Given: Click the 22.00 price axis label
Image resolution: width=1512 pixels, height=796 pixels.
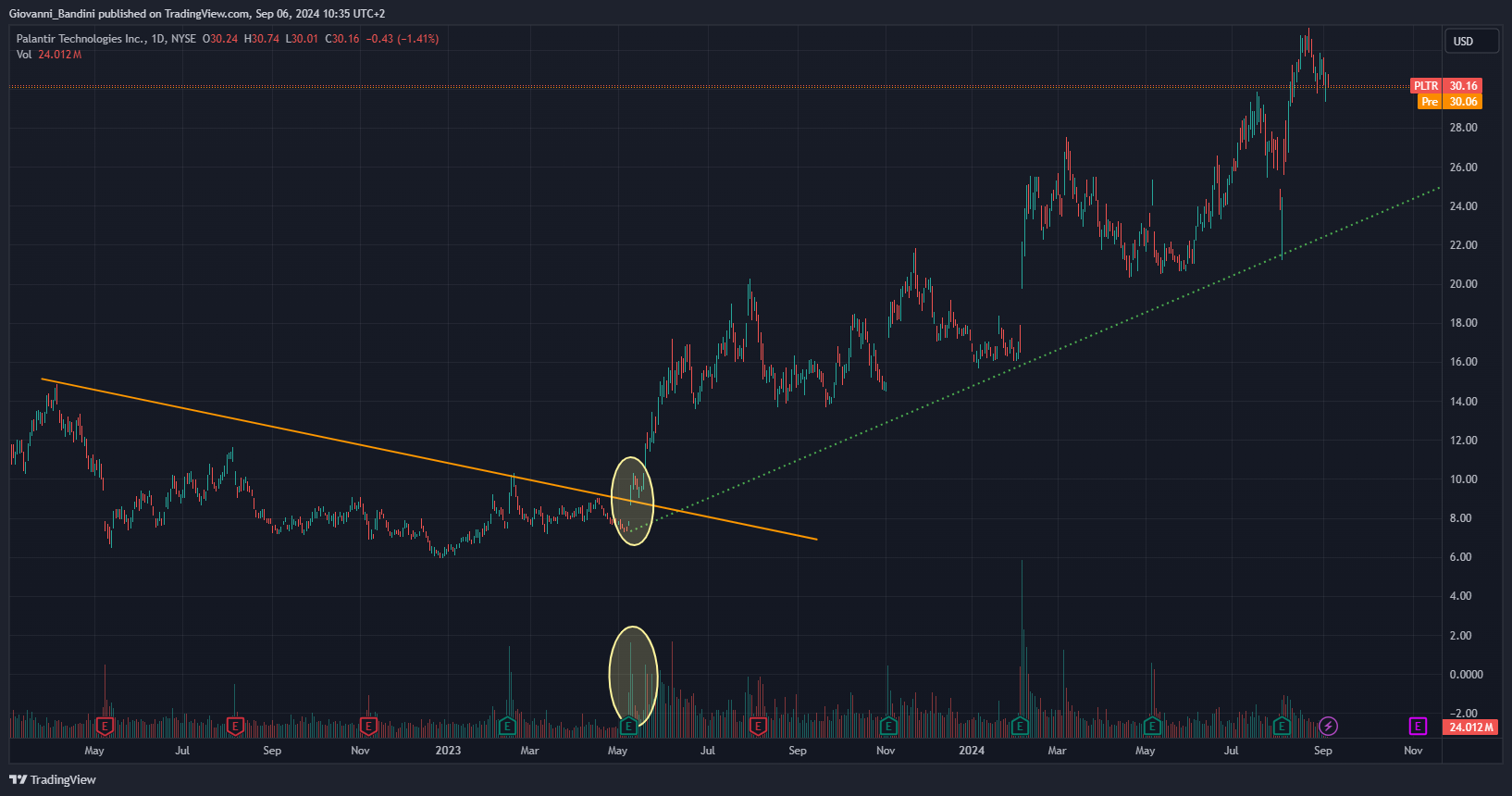Looking at the screenshot, I should [x=1463, y=245].
